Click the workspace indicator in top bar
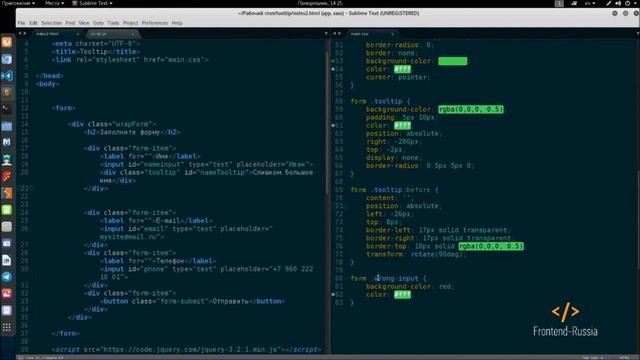The height and width of the screenshot is (360, 640). point(559,3)
